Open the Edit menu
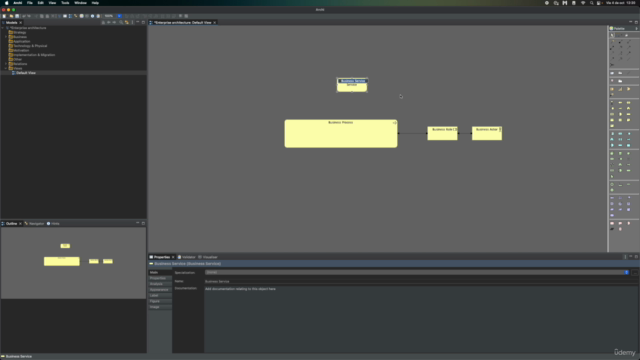Viewport: 640px width, 360px height. (40, 3)
